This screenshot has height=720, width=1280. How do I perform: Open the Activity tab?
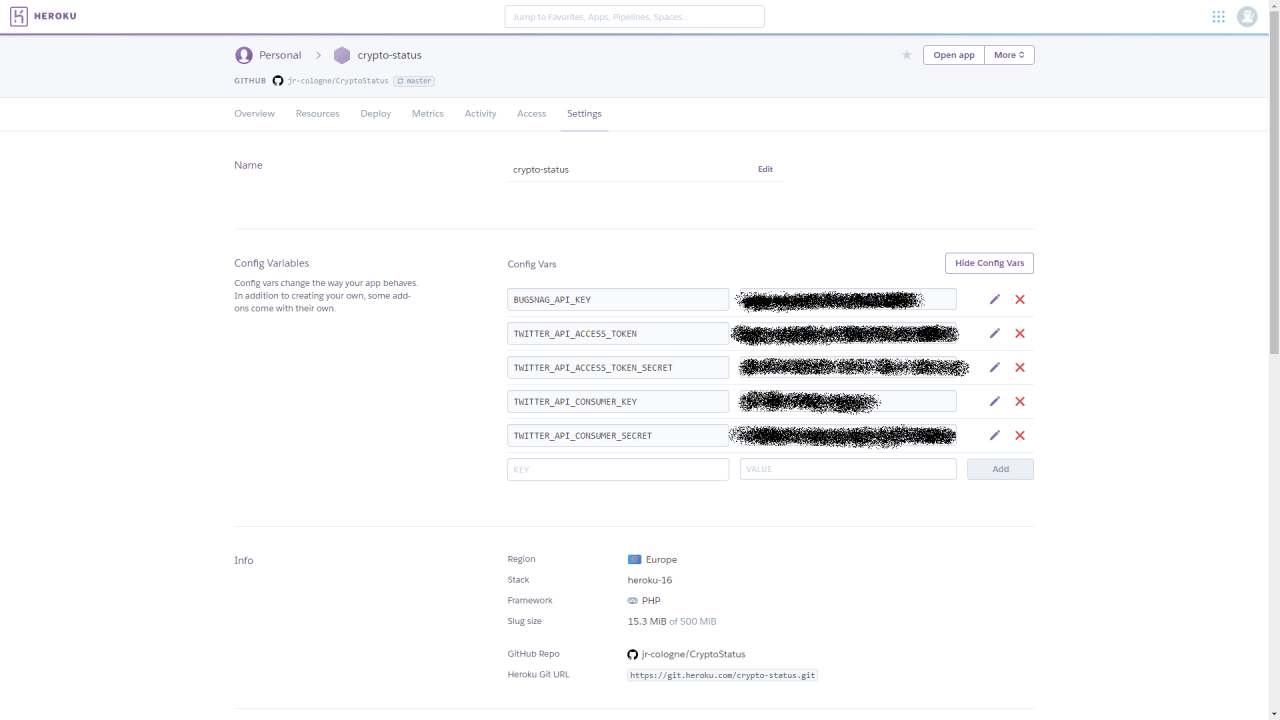[x=480, y=114]
